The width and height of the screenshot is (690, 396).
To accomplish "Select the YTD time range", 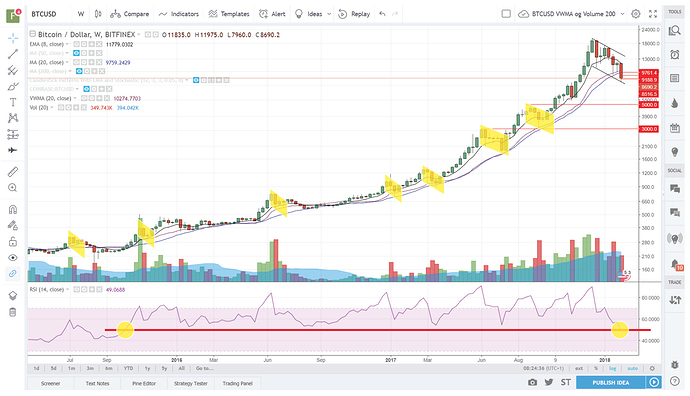I will tap(128, 368).
